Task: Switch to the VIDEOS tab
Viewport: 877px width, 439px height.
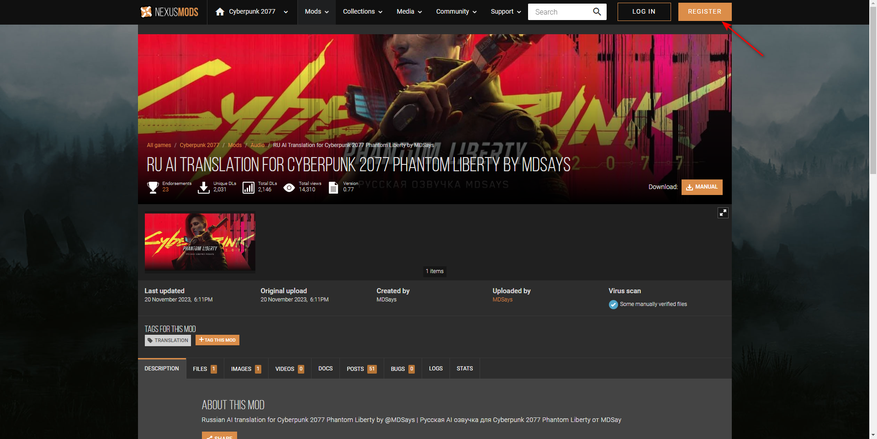Action: pyautogui.click(x=290, y=369)
